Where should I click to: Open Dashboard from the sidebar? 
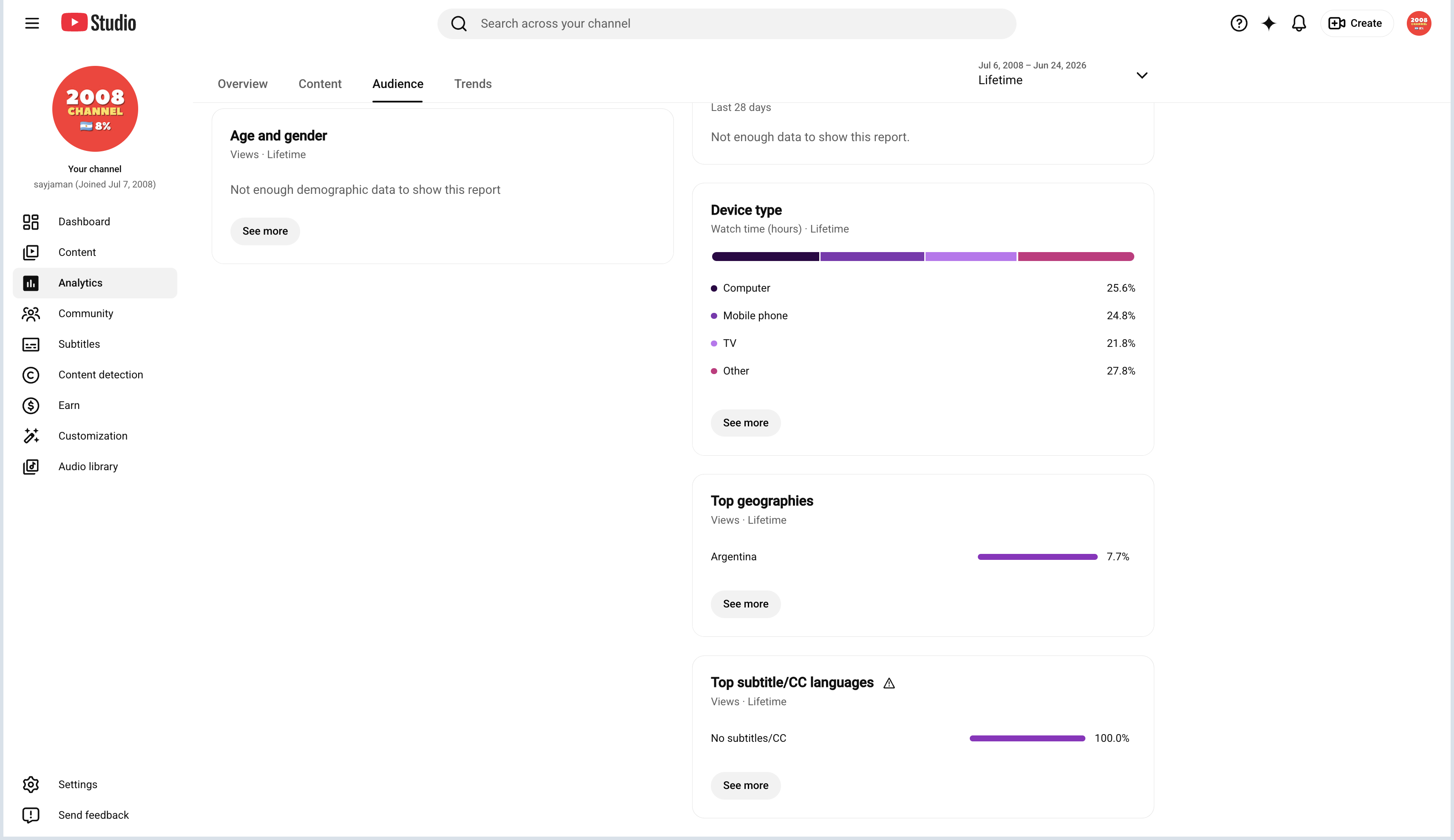coord(95,221)
